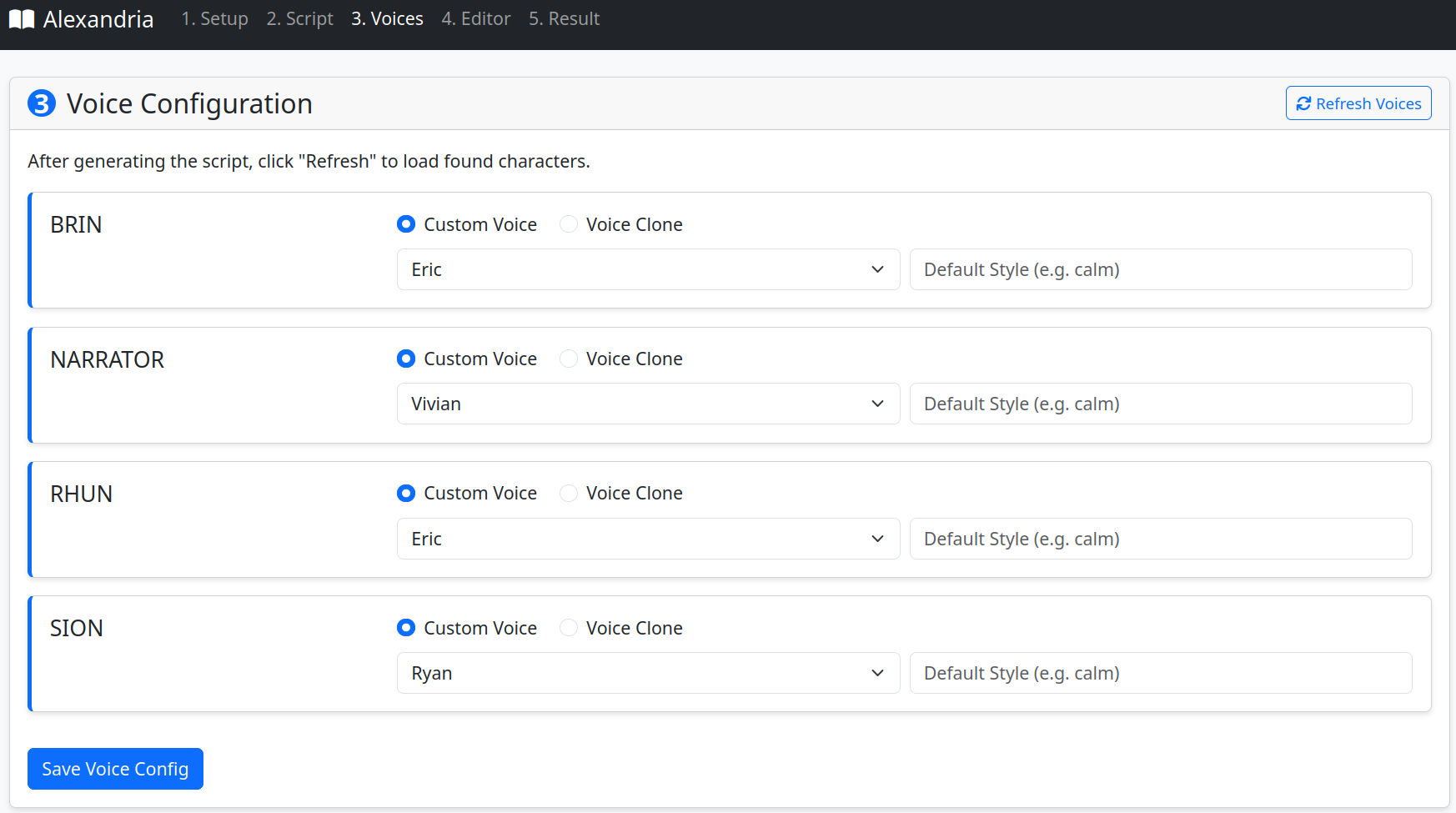The width and height of the screenshot is (1456, 813).
Task: Choose Voice Clone for BRIN
Action: click(569, 224)
